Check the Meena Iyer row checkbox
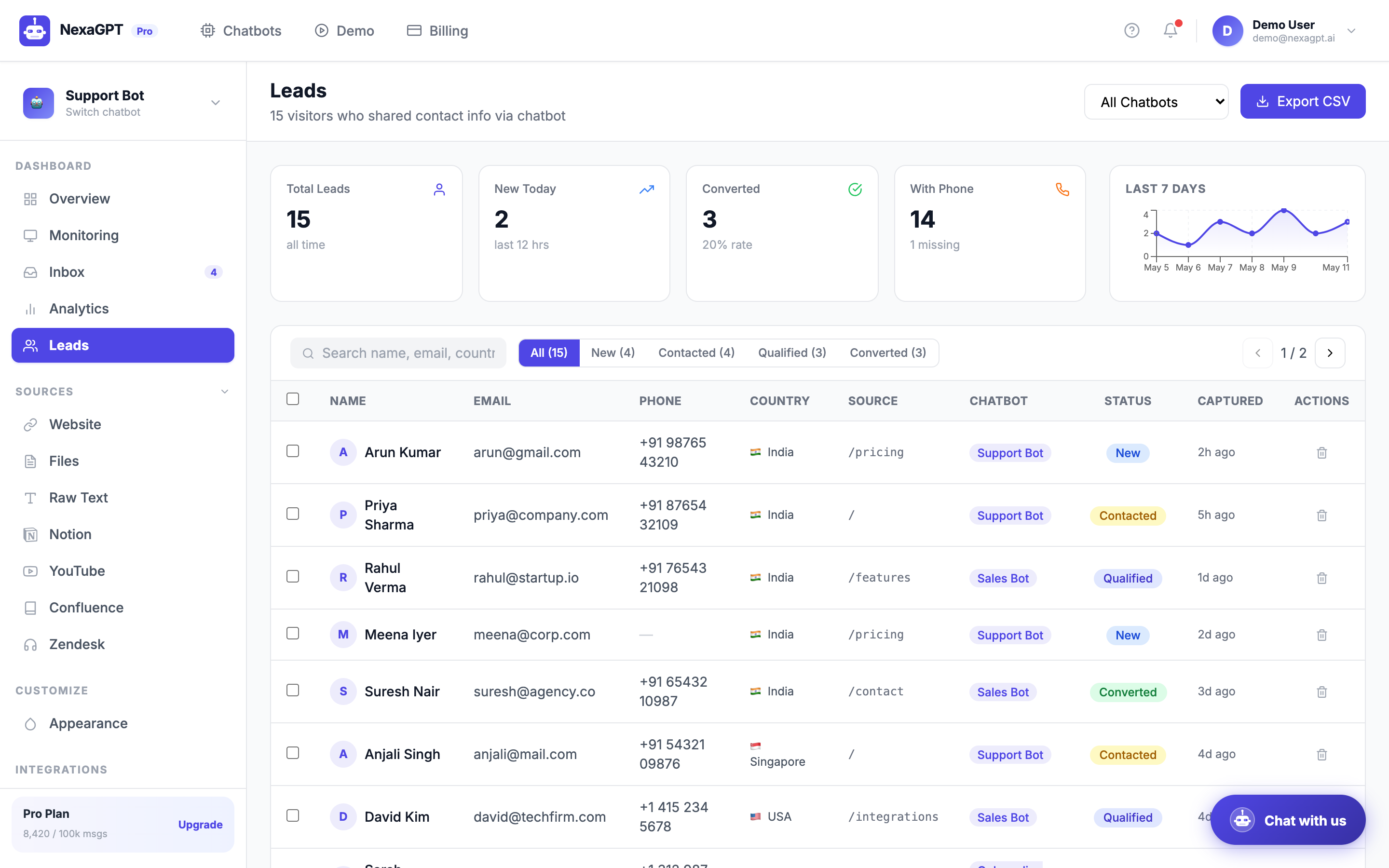The width and height of the screenshot is (1389, 868). pyautogui.click(x=293, y=633)
